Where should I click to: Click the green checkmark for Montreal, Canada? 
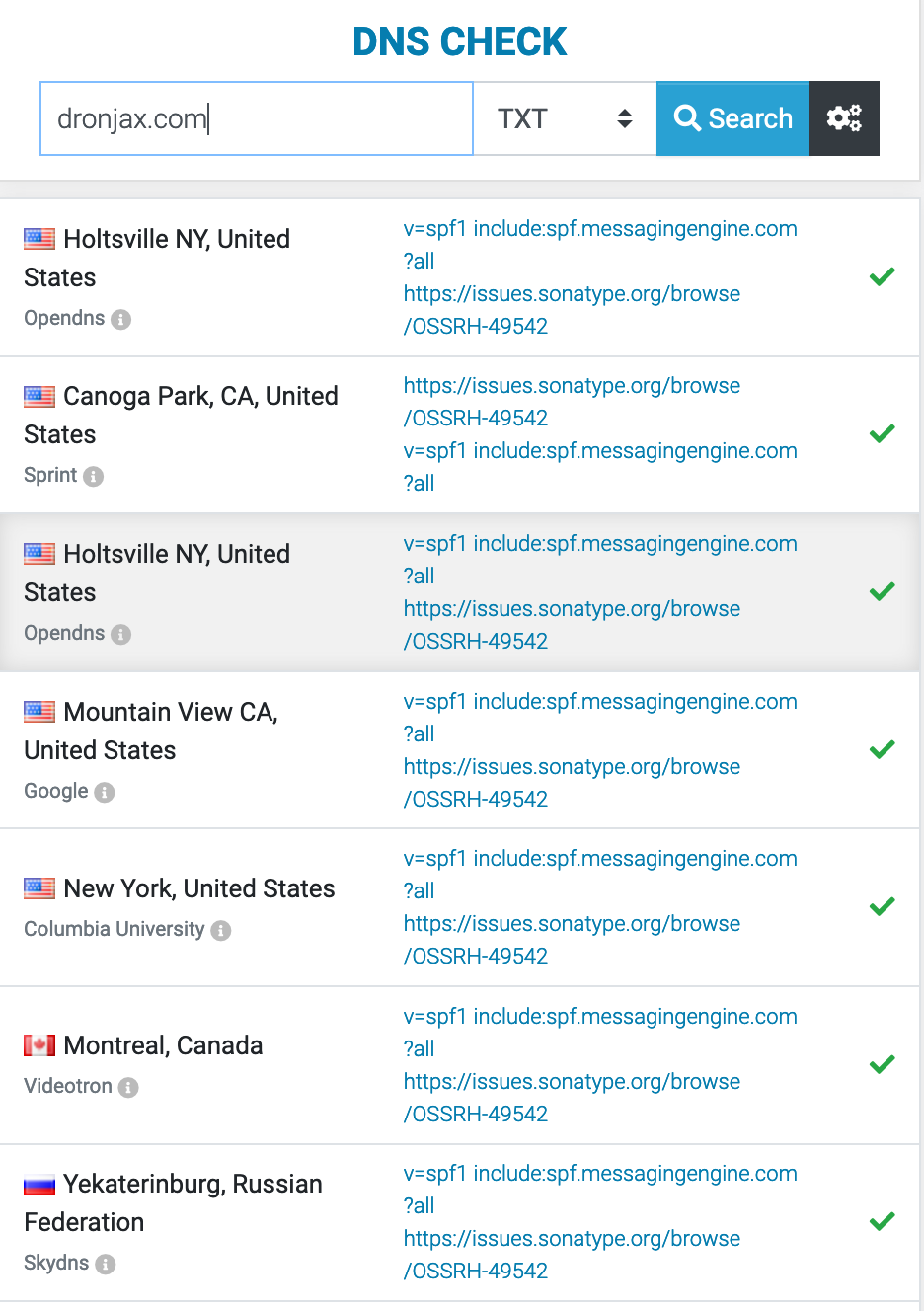point(882,1064)
